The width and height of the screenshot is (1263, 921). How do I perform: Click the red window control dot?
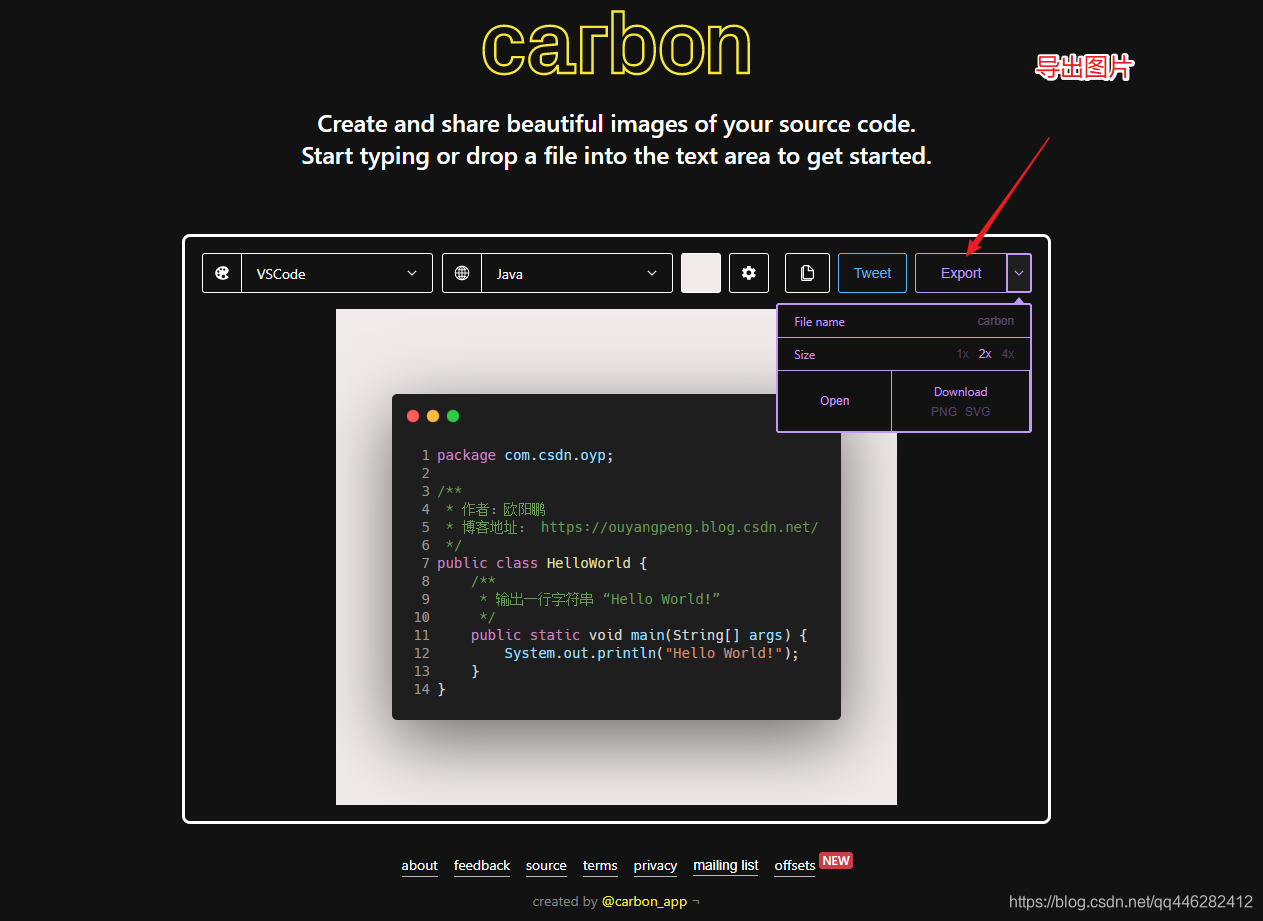pyautogui.click(x=413, y=416)
